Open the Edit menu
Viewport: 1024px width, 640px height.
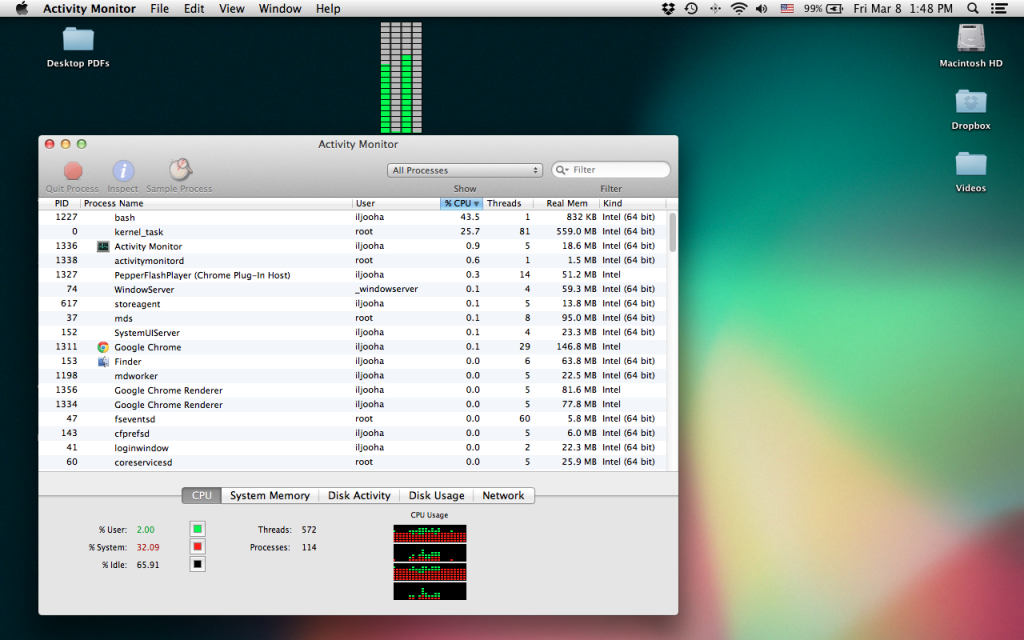(194, 8)
